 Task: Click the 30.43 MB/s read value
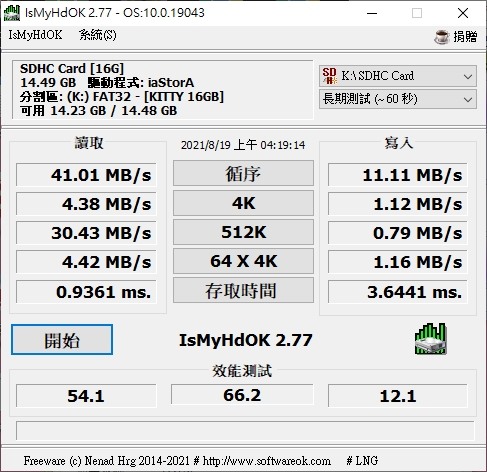click(86, 233)
